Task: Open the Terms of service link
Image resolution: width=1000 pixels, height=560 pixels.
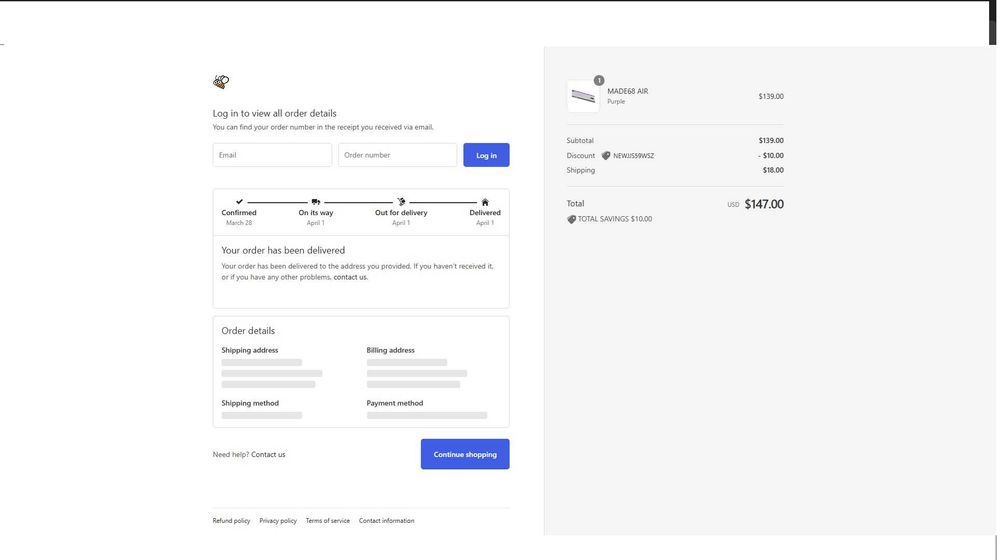Action: (328, 521)
